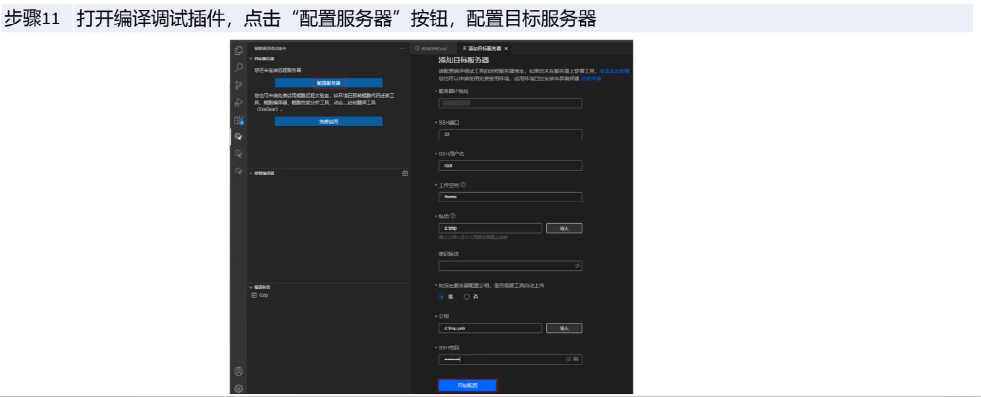Click the 配置服务器 button

(x=328, y=83)
